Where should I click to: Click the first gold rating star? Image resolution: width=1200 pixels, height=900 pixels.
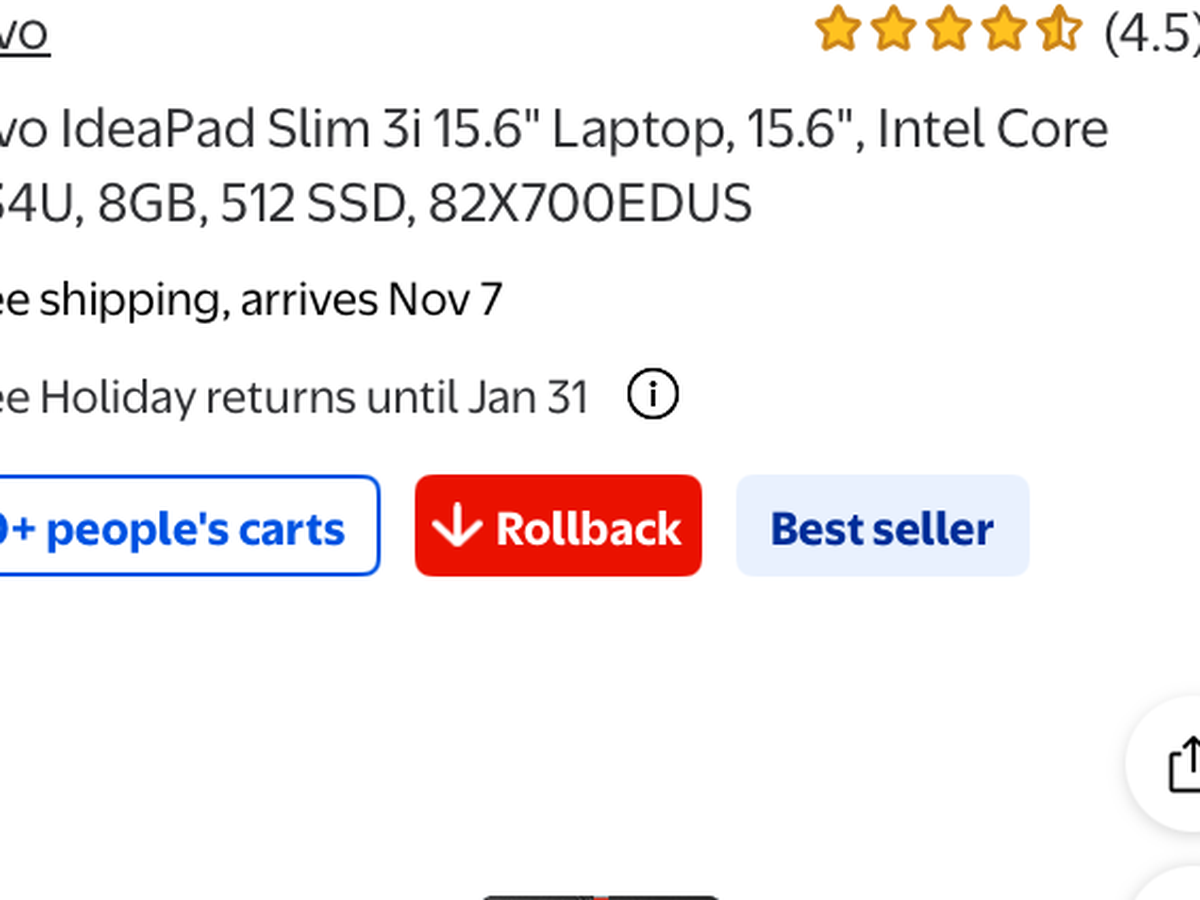click(x=838, y=30)
